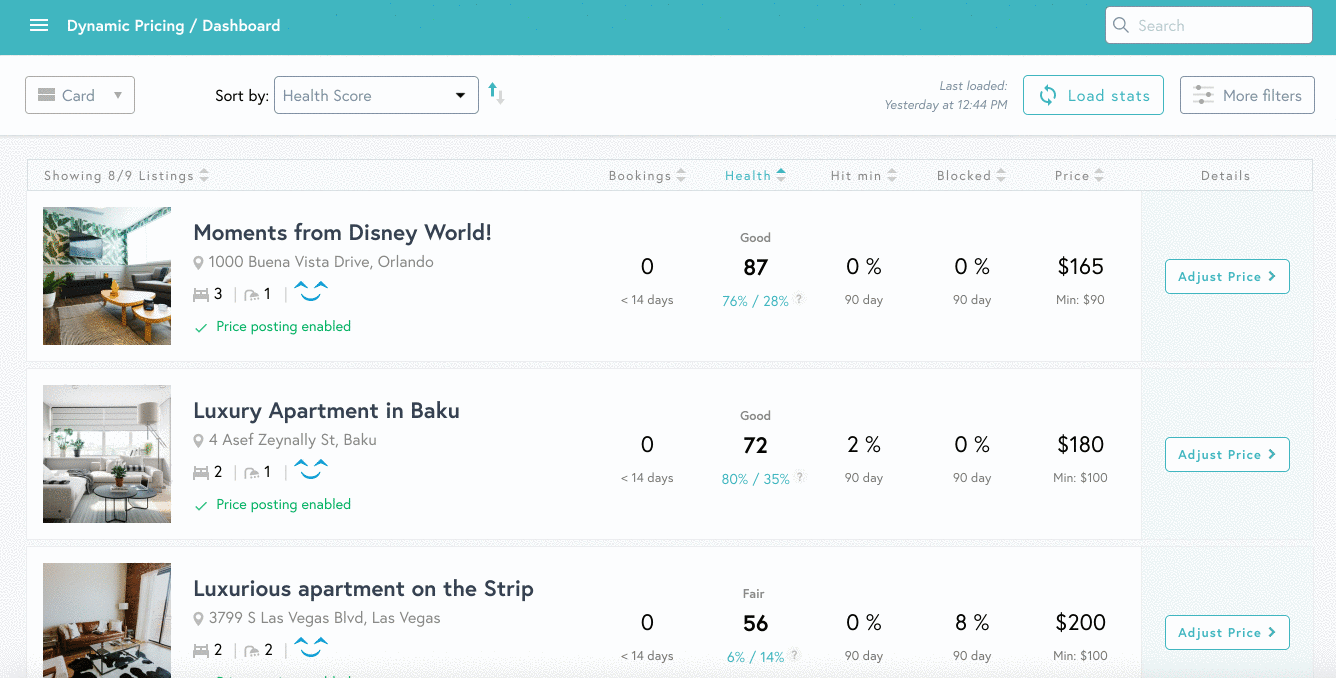Click the health score 72
The width and height of the screenshot is (1336, 678).
(x=755, y=445)
